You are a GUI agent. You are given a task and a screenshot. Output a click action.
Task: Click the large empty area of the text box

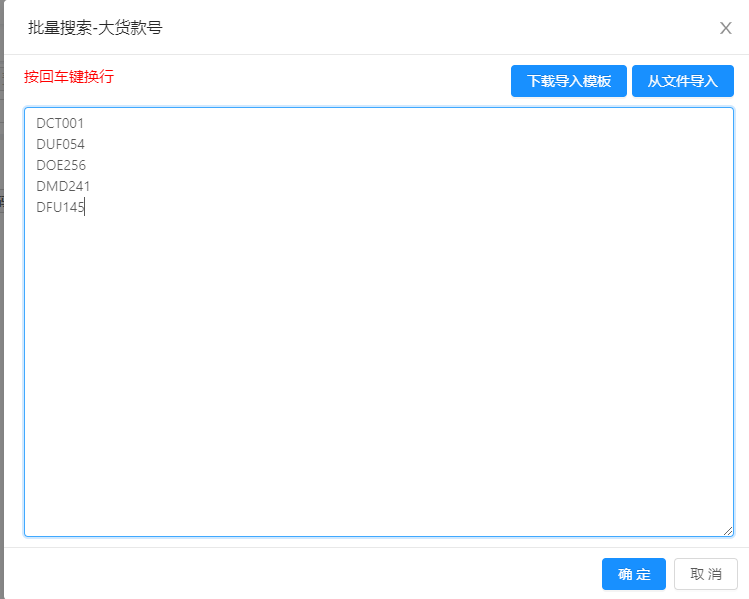[x=380, y=380]
